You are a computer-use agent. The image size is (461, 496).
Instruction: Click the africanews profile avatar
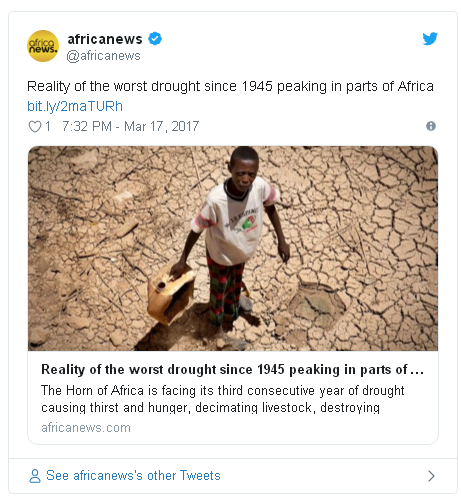43,46
